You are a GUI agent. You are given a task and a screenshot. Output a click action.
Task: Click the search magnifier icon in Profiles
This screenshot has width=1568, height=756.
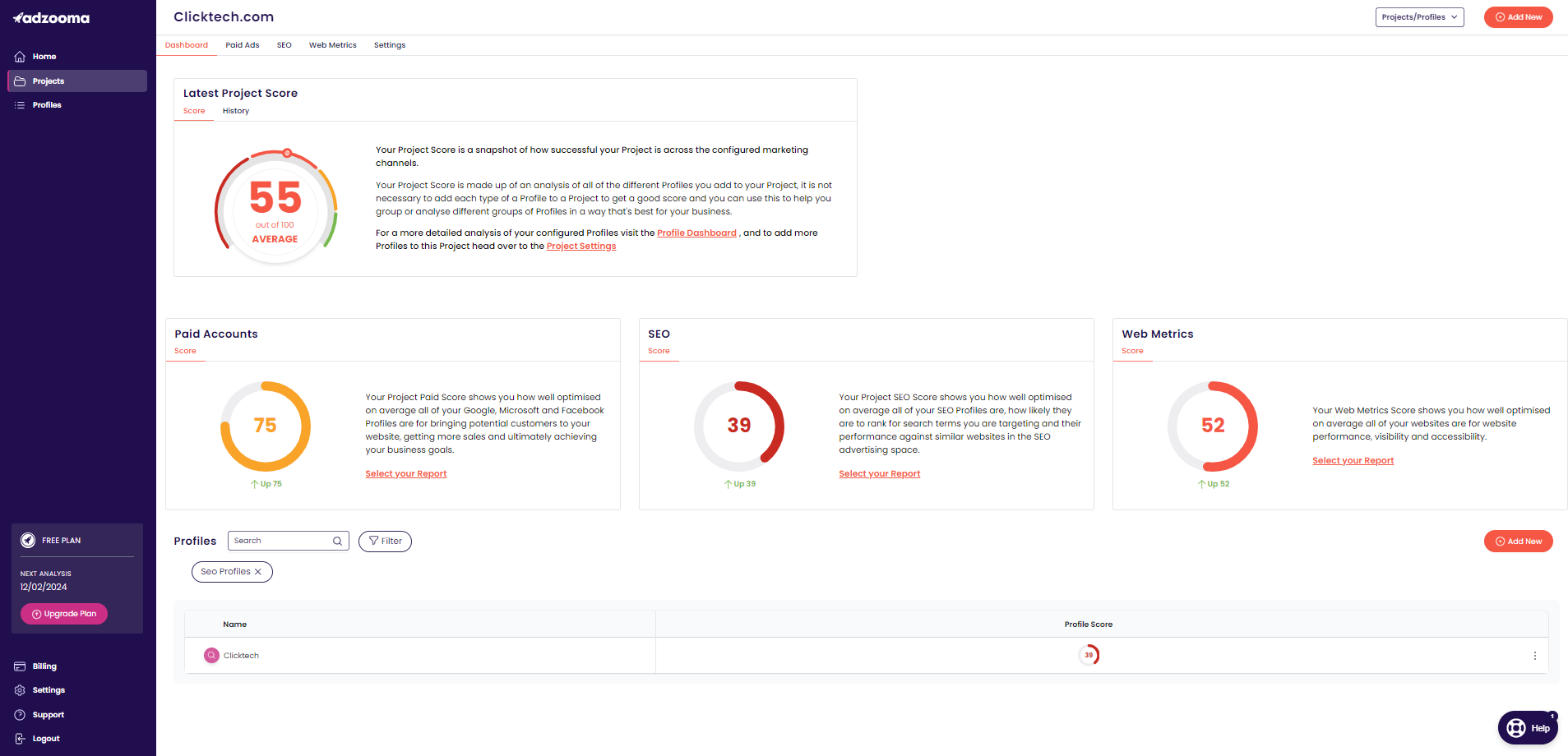click(337, 541)
